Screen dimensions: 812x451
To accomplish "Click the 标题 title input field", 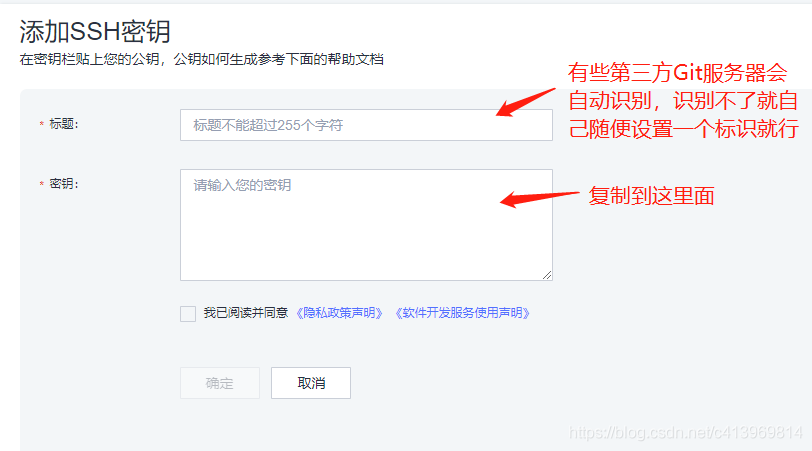I will (x=366, y=125).
